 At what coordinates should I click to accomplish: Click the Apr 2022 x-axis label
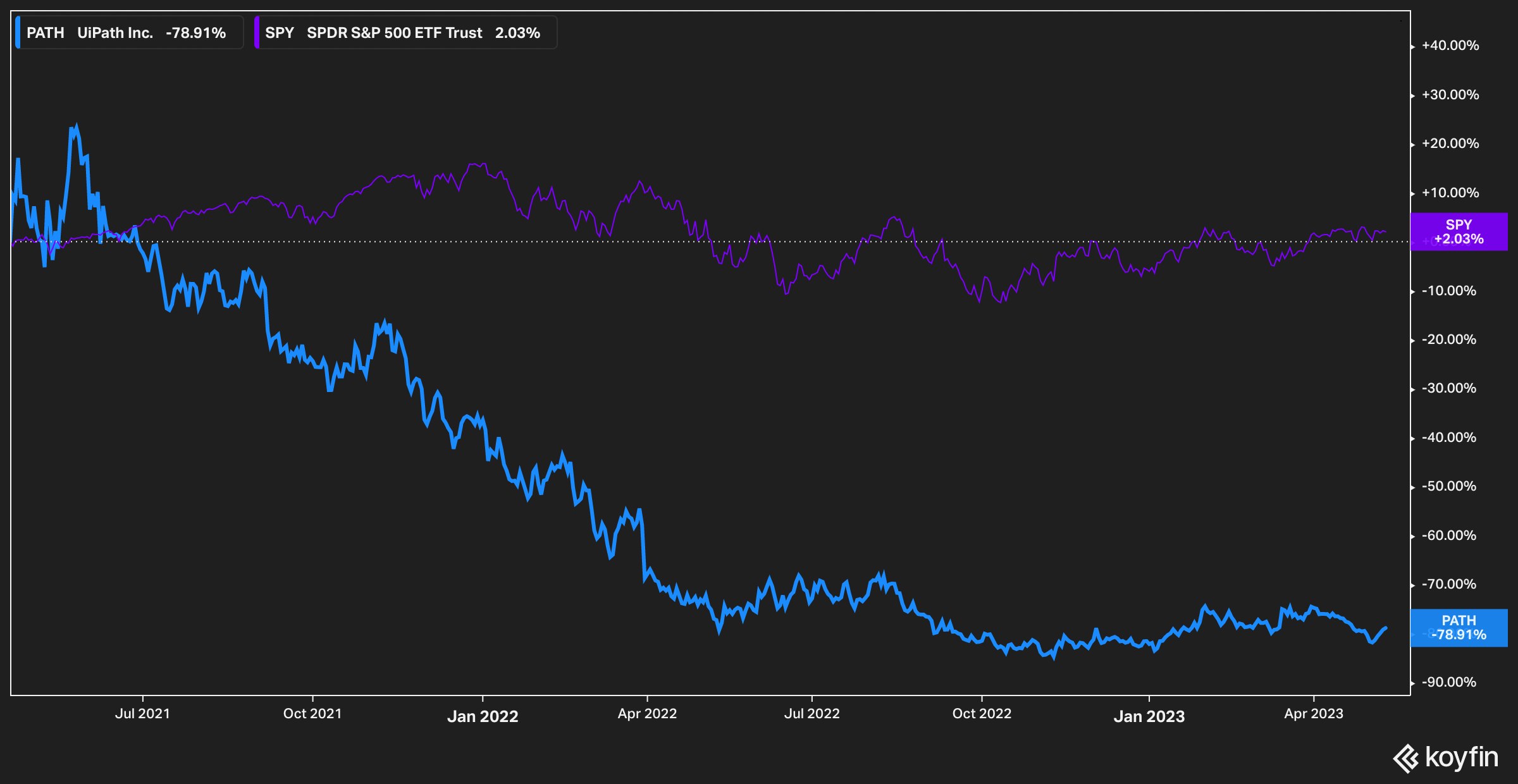(x=647, y=714)
